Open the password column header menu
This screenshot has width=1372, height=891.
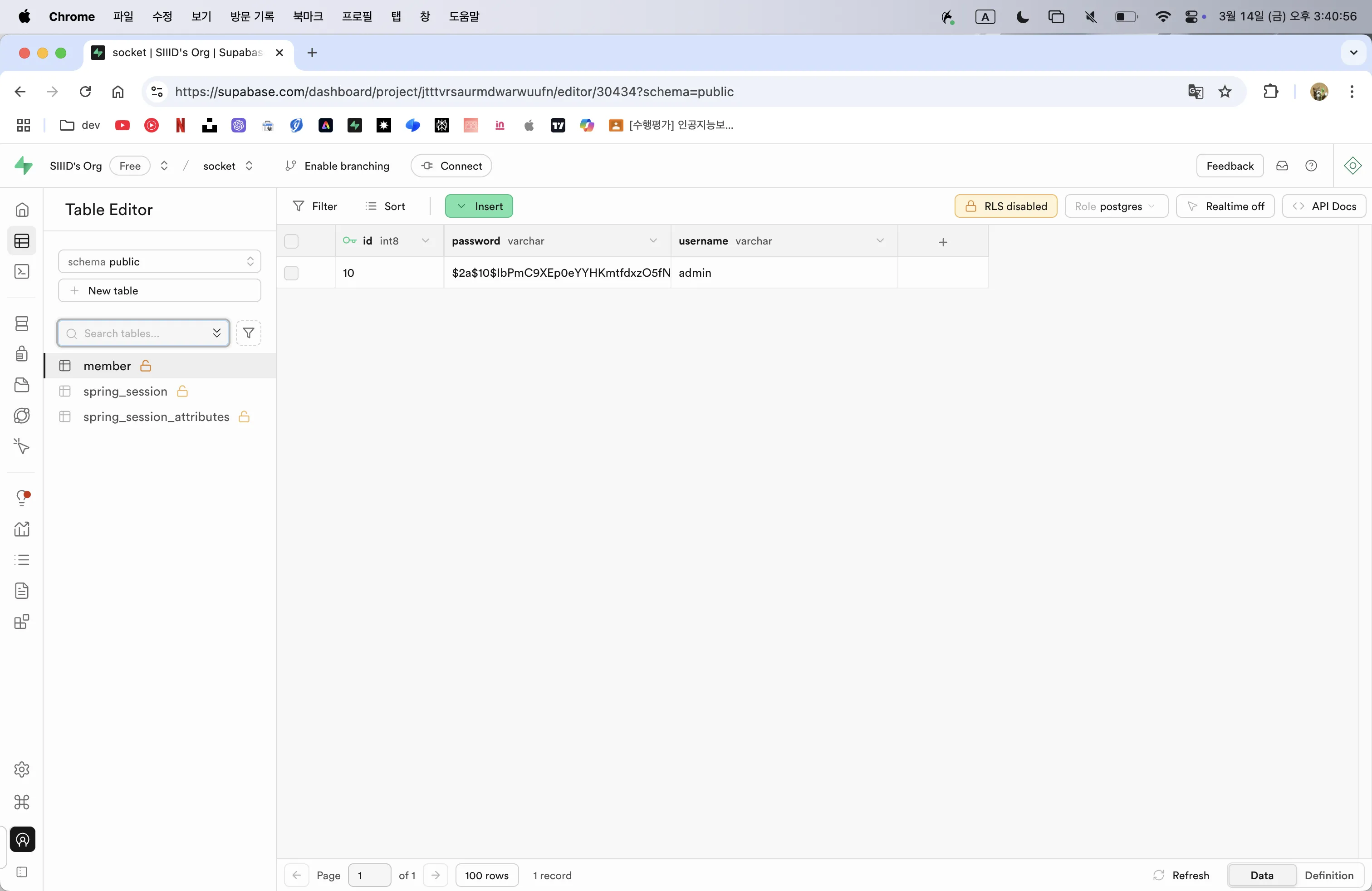tap(653, 241)
